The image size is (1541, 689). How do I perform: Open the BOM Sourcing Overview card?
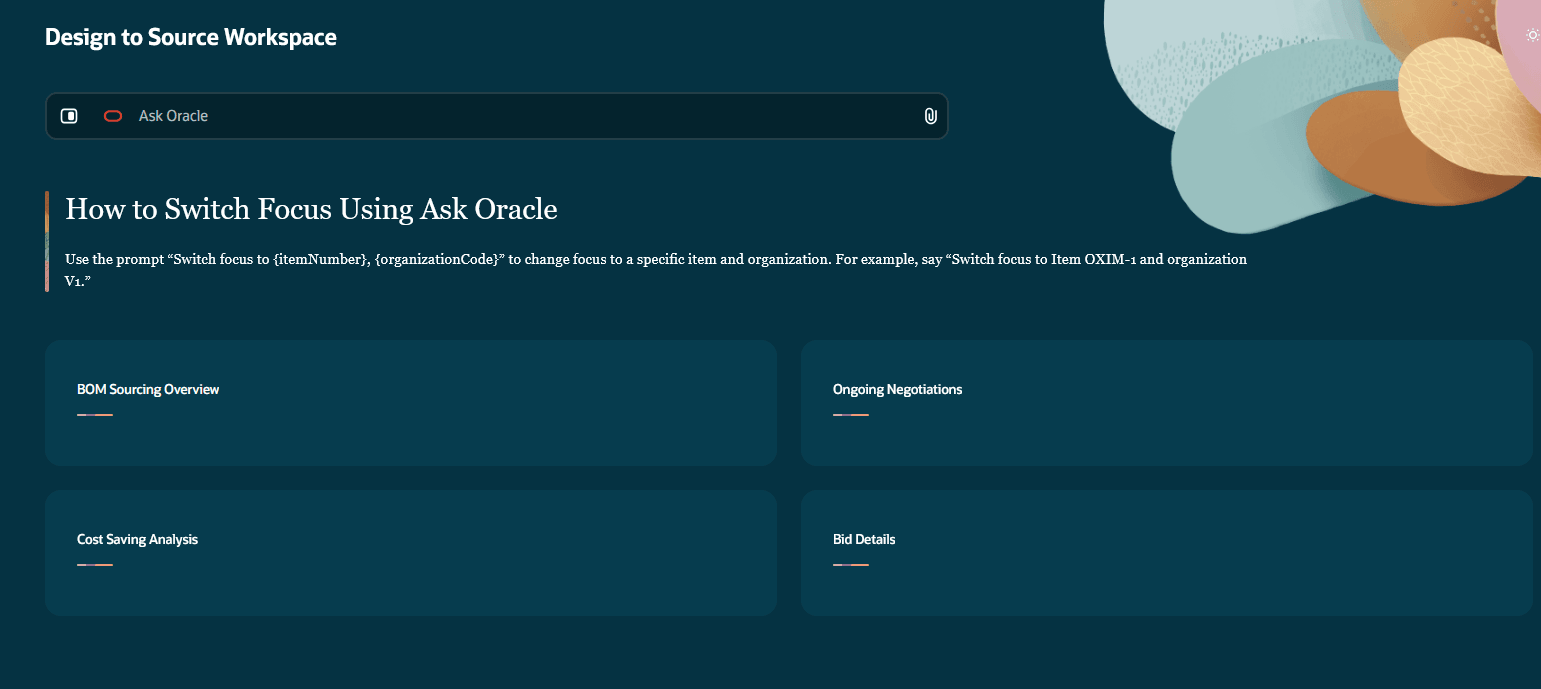tap(411, 403)
